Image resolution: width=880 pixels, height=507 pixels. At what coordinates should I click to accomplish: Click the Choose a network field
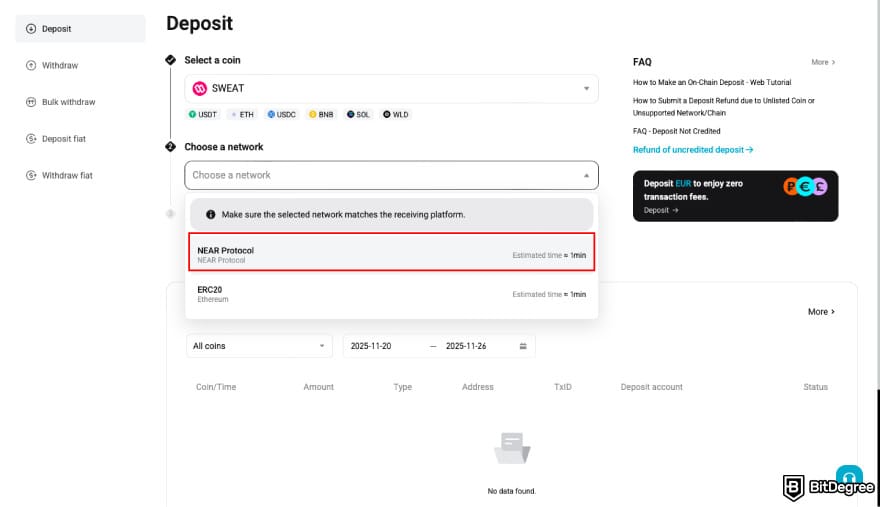[391, 175]
